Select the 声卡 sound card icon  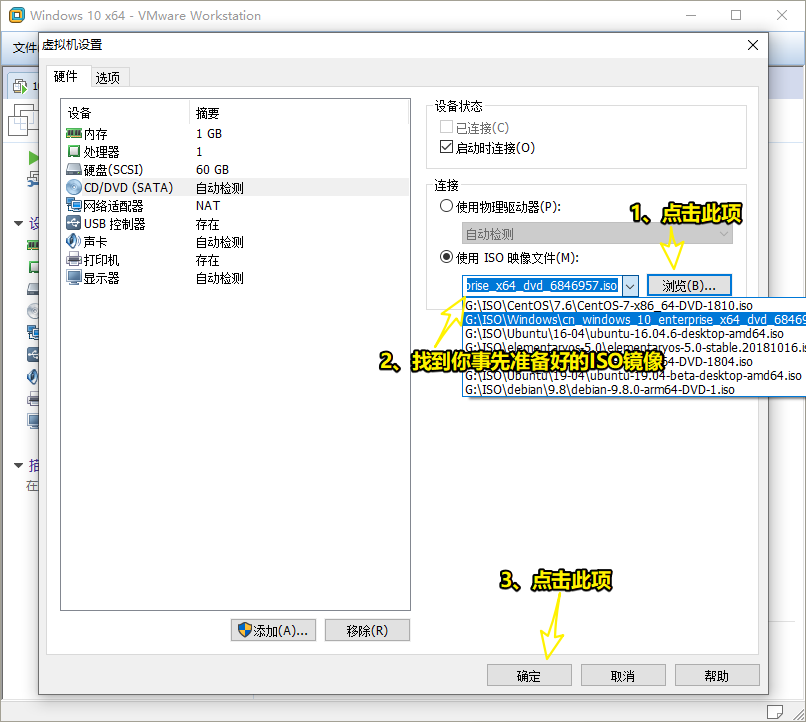click(74, 242)
